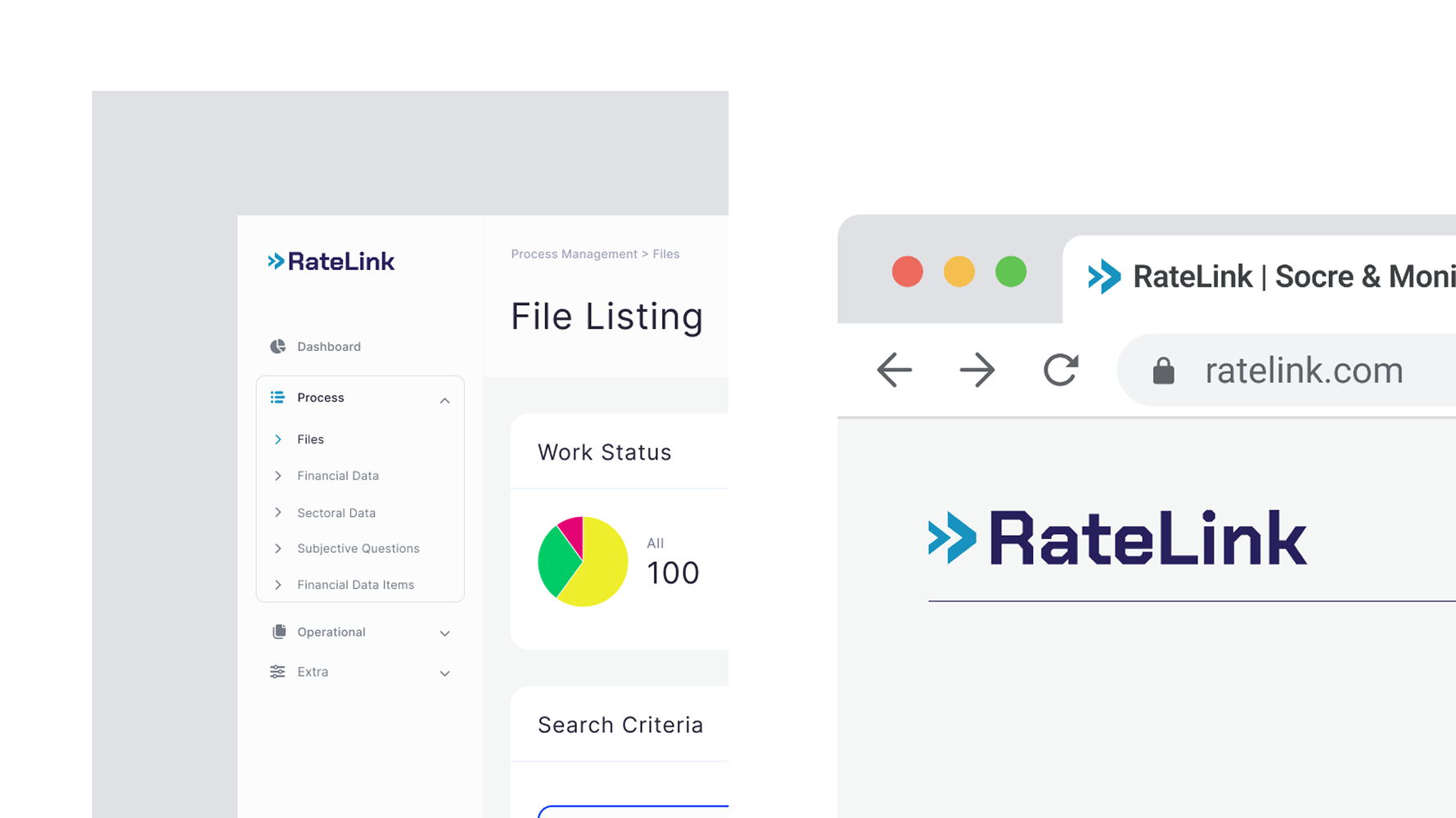Click the pink pie chart slice
1456x818 pixels.
pos(572,532)
